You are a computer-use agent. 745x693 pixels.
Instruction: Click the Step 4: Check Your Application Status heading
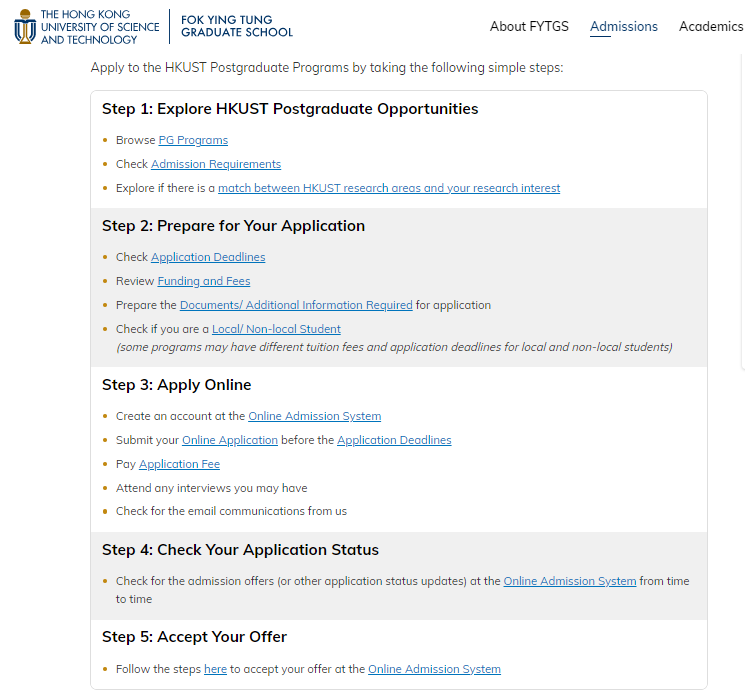[240, 550]
